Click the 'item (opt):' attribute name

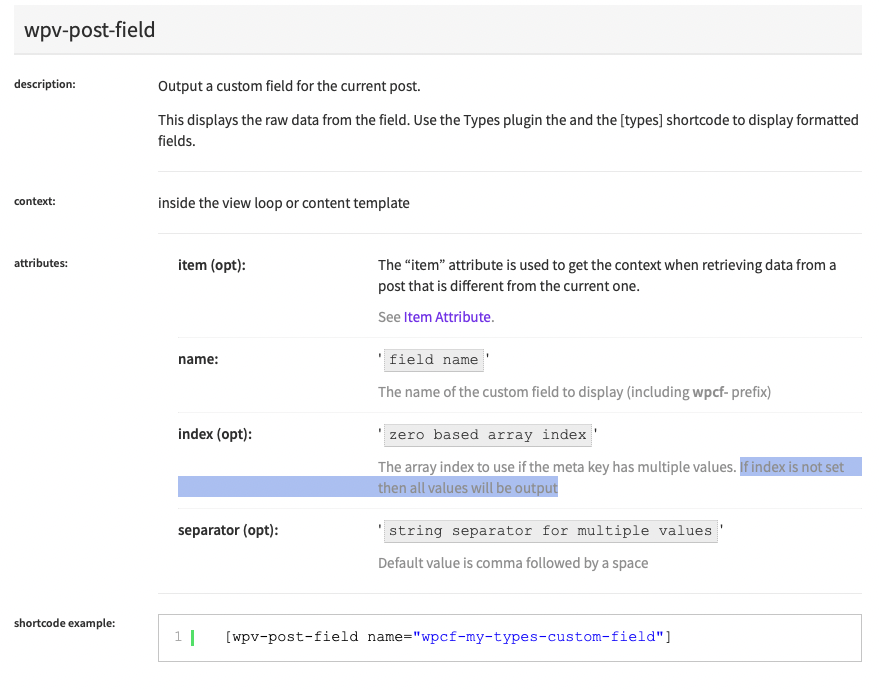(x=211, y=265)
